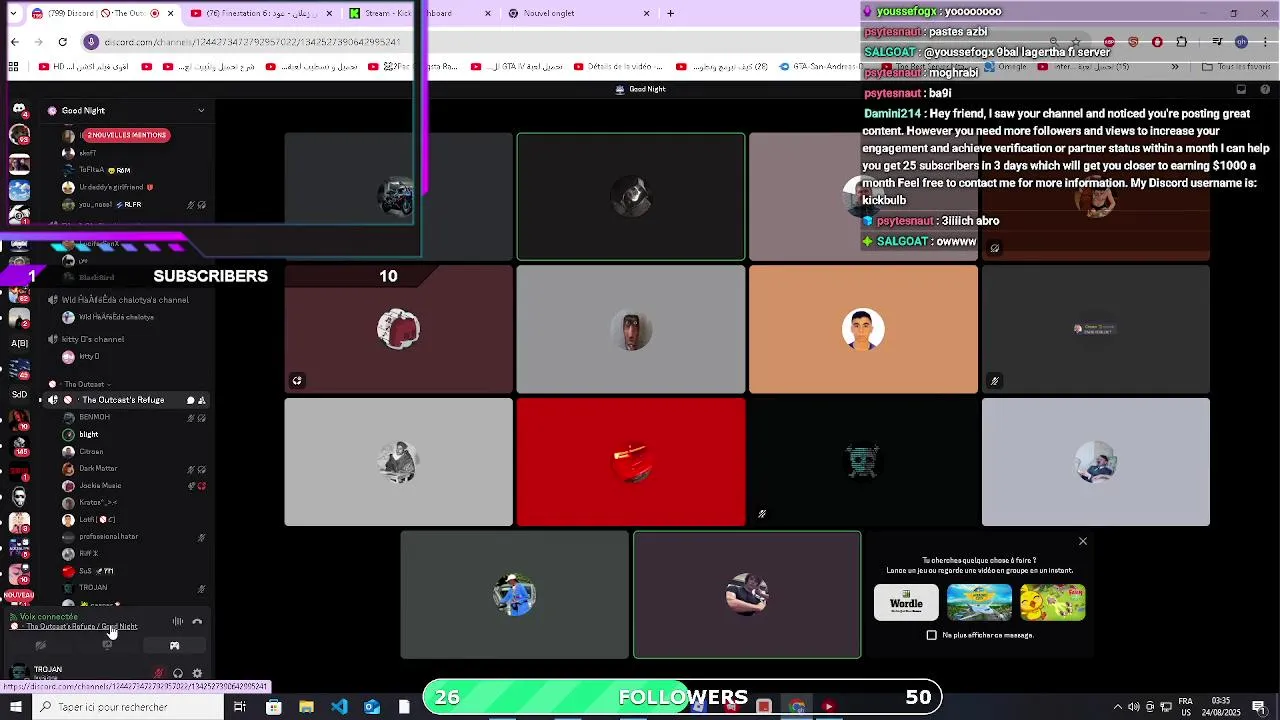Select user Riff X in voice list
Viewport: 1280px width, 720px height.
click(x=88, y=554)
